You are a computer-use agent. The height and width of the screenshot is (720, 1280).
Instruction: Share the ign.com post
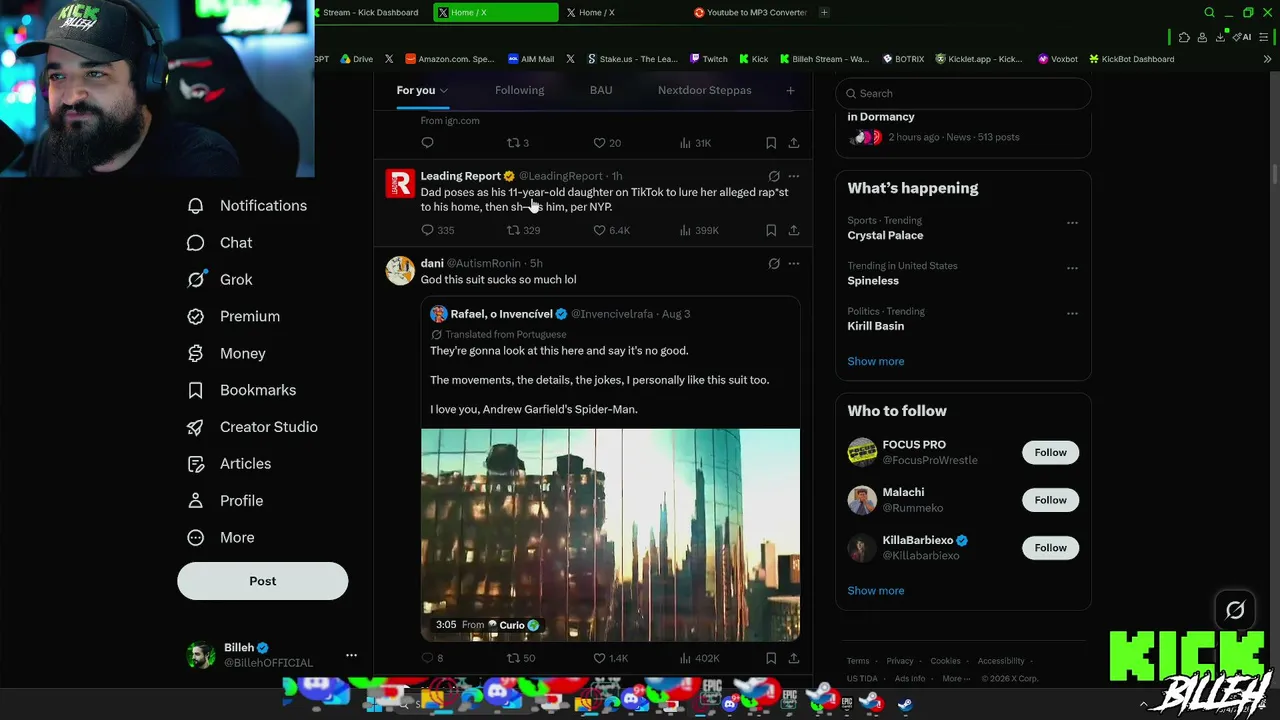coord(793,143)
